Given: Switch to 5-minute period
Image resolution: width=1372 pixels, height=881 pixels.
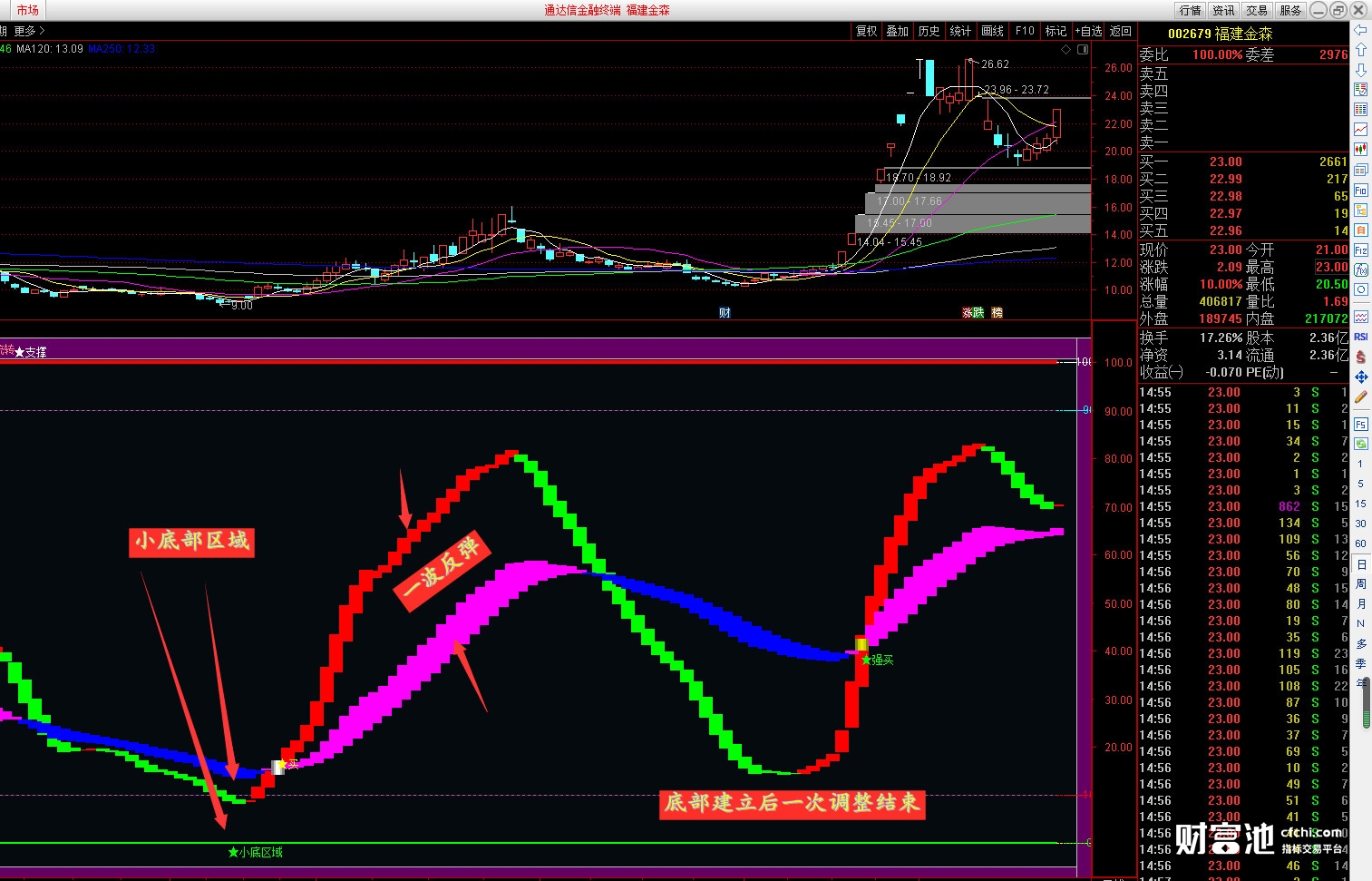Looking at the screenshot, I should [x=1360, y=484].
